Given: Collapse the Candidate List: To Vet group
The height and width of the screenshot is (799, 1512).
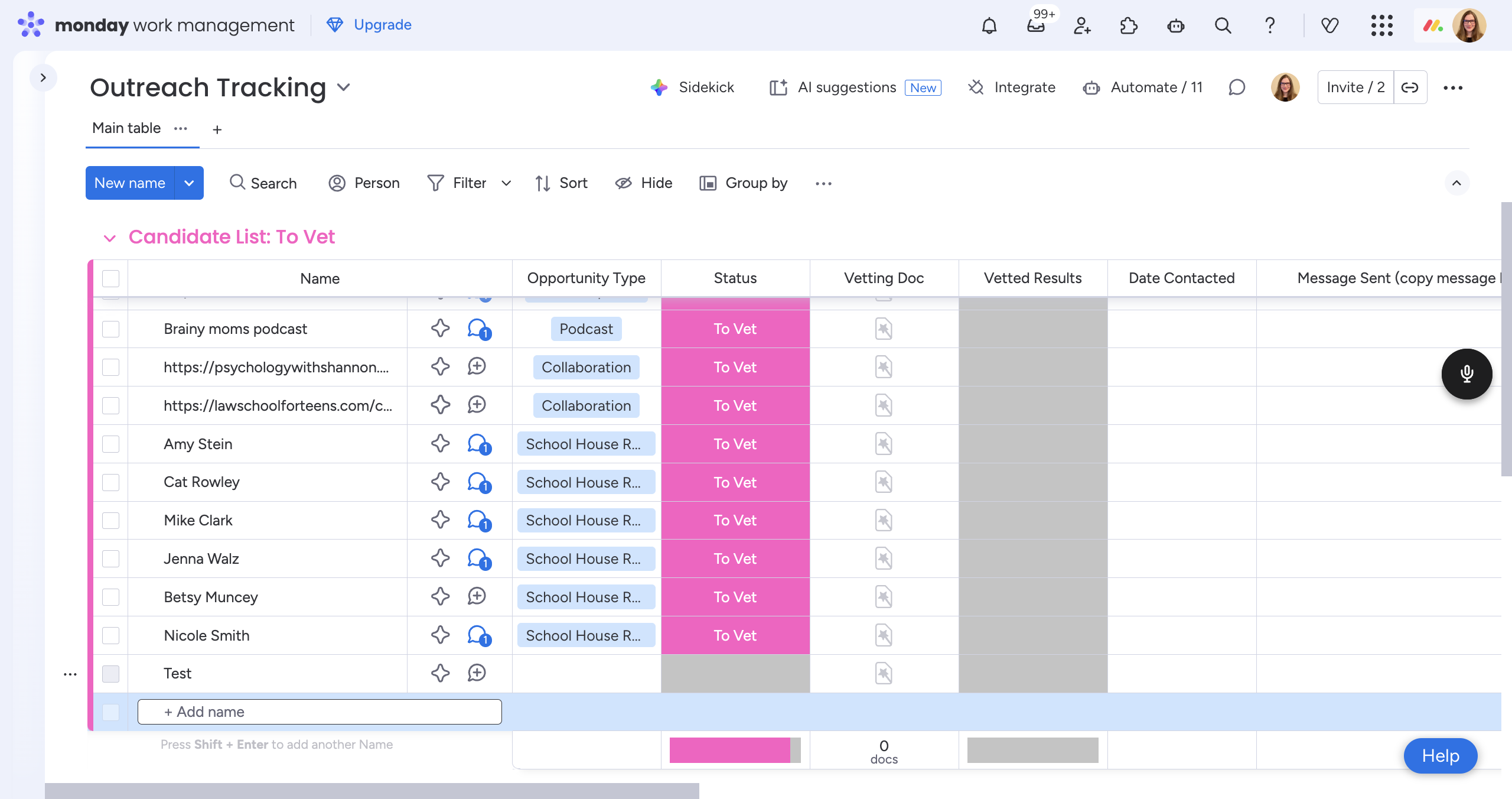Looking at the screenshot, I should 109,238.
